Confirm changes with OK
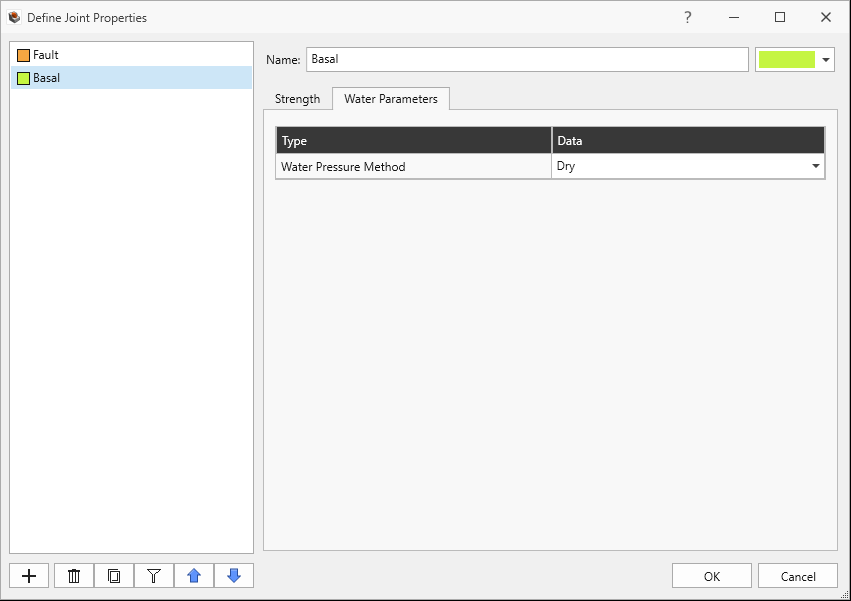 coord(711,575)
